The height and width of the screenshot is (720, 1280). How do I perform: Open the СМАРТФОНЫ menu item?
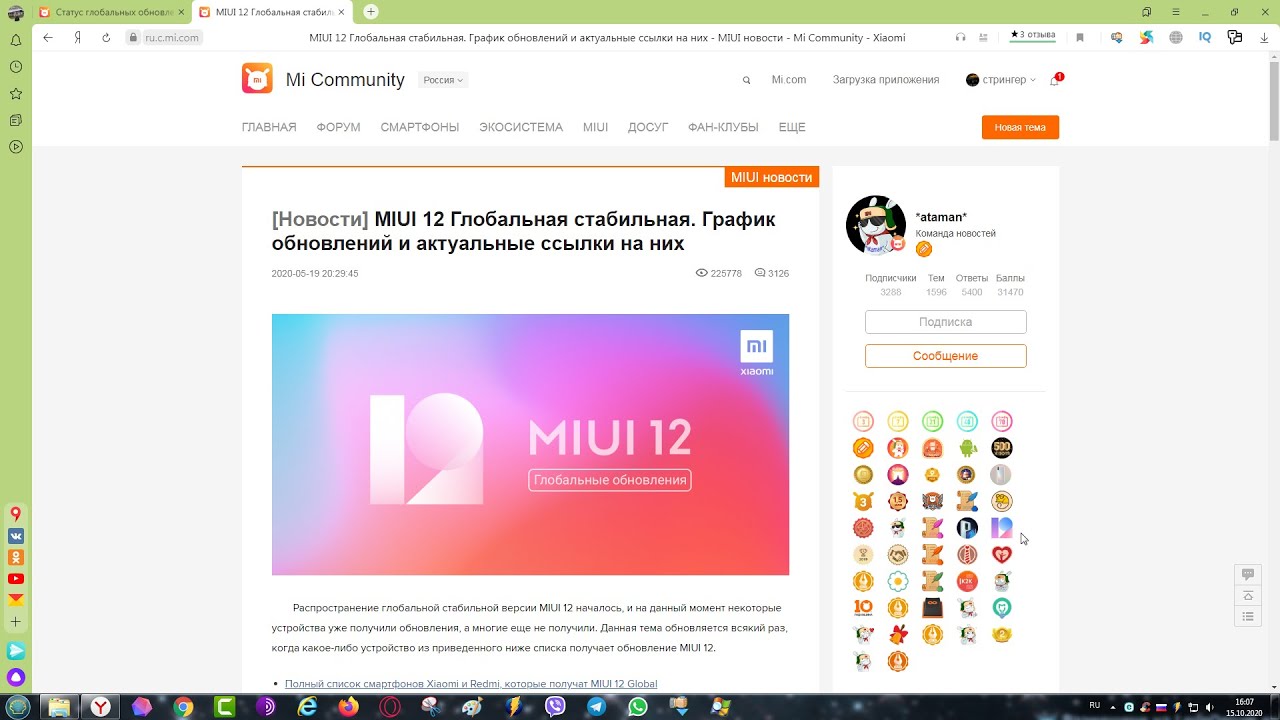(x=420, y=127)
